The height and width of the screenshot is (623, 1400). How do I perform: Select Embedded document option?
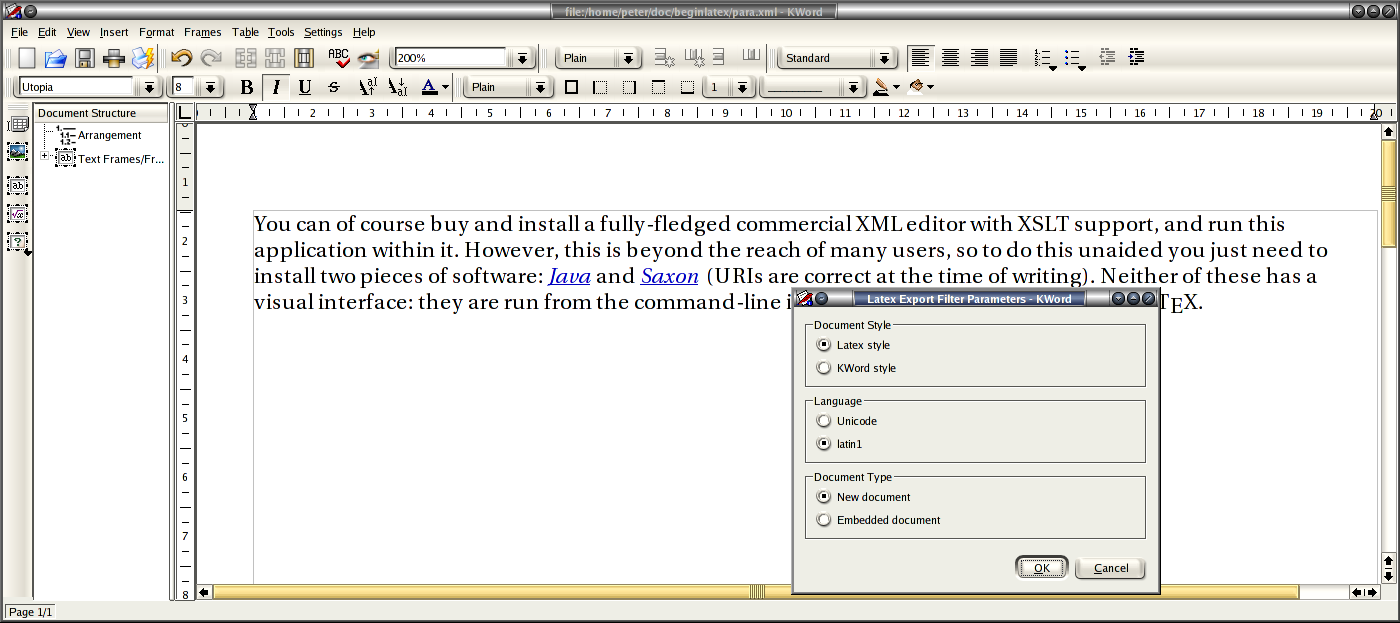coord(824,520)
